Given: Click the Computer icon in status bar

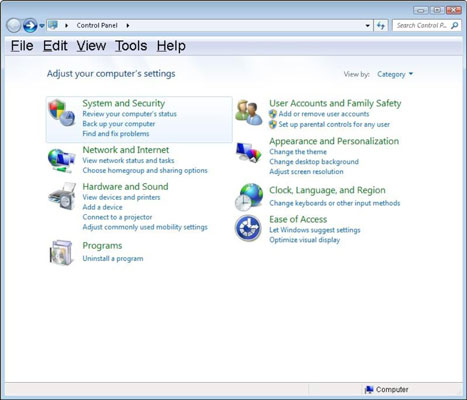Looking at the screenshot, I should (x=369, y=389).
